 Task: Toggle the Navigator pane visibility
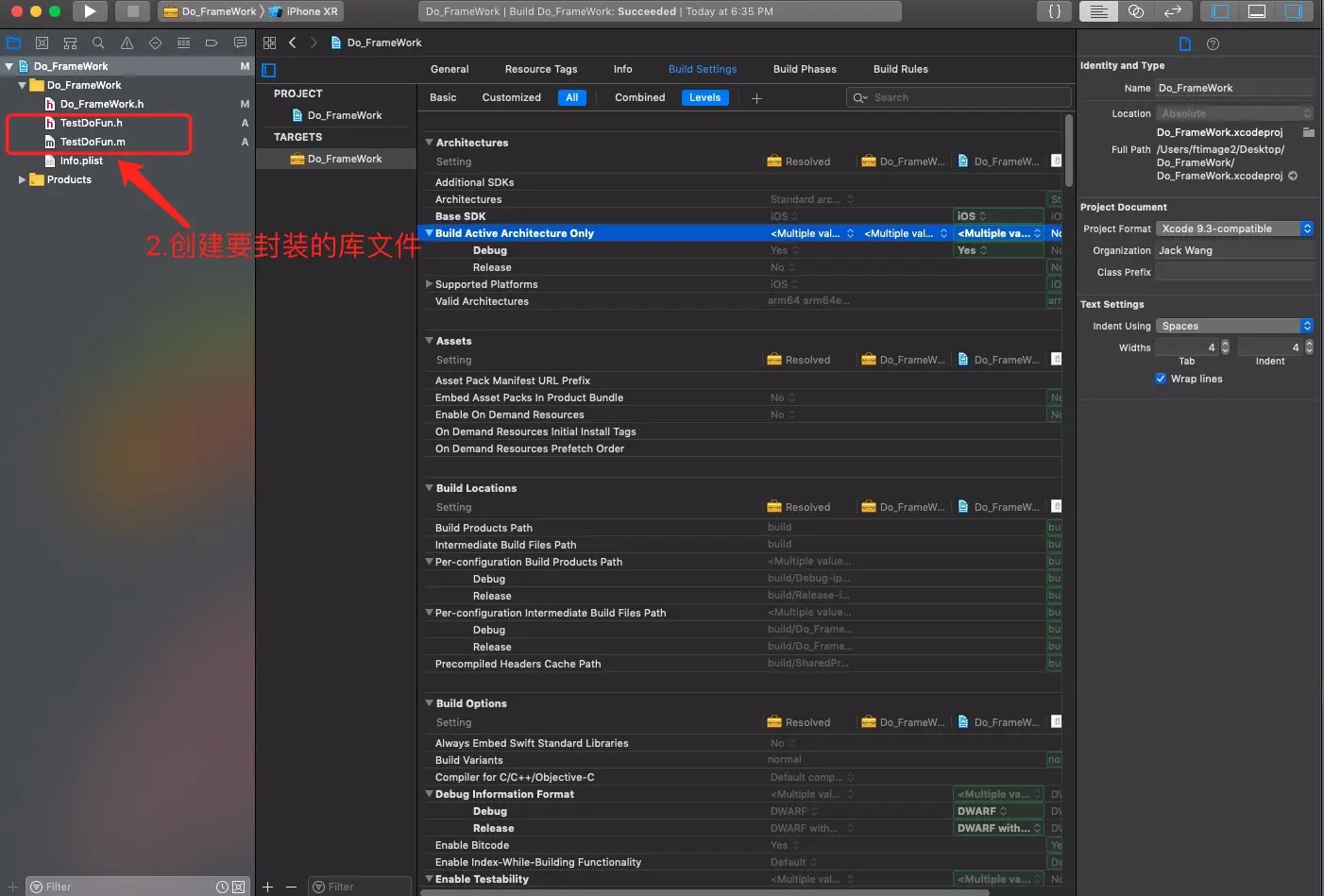click(1220, 11)
